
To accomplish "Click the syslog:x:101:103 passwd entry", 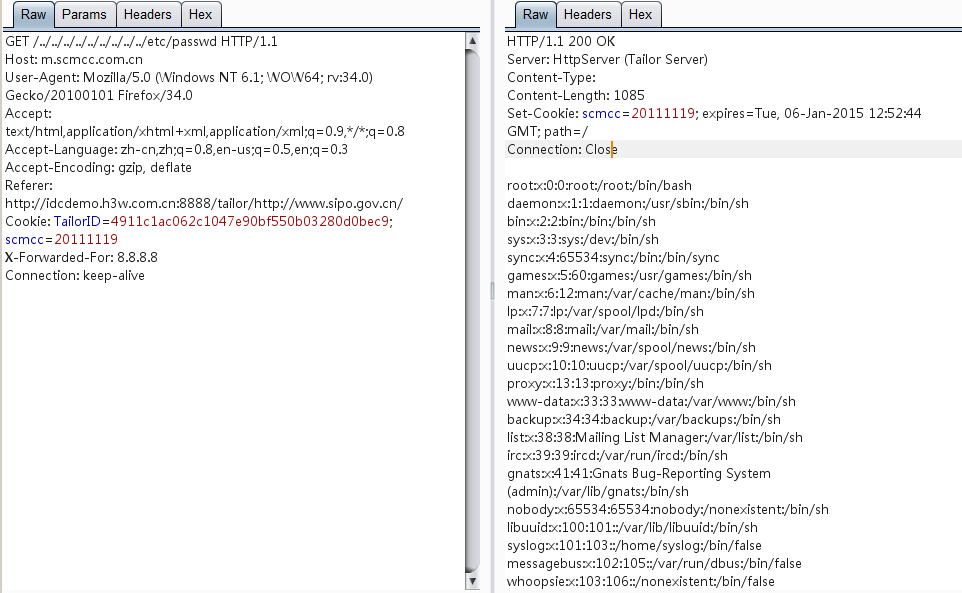I will [x=634, y=545].
